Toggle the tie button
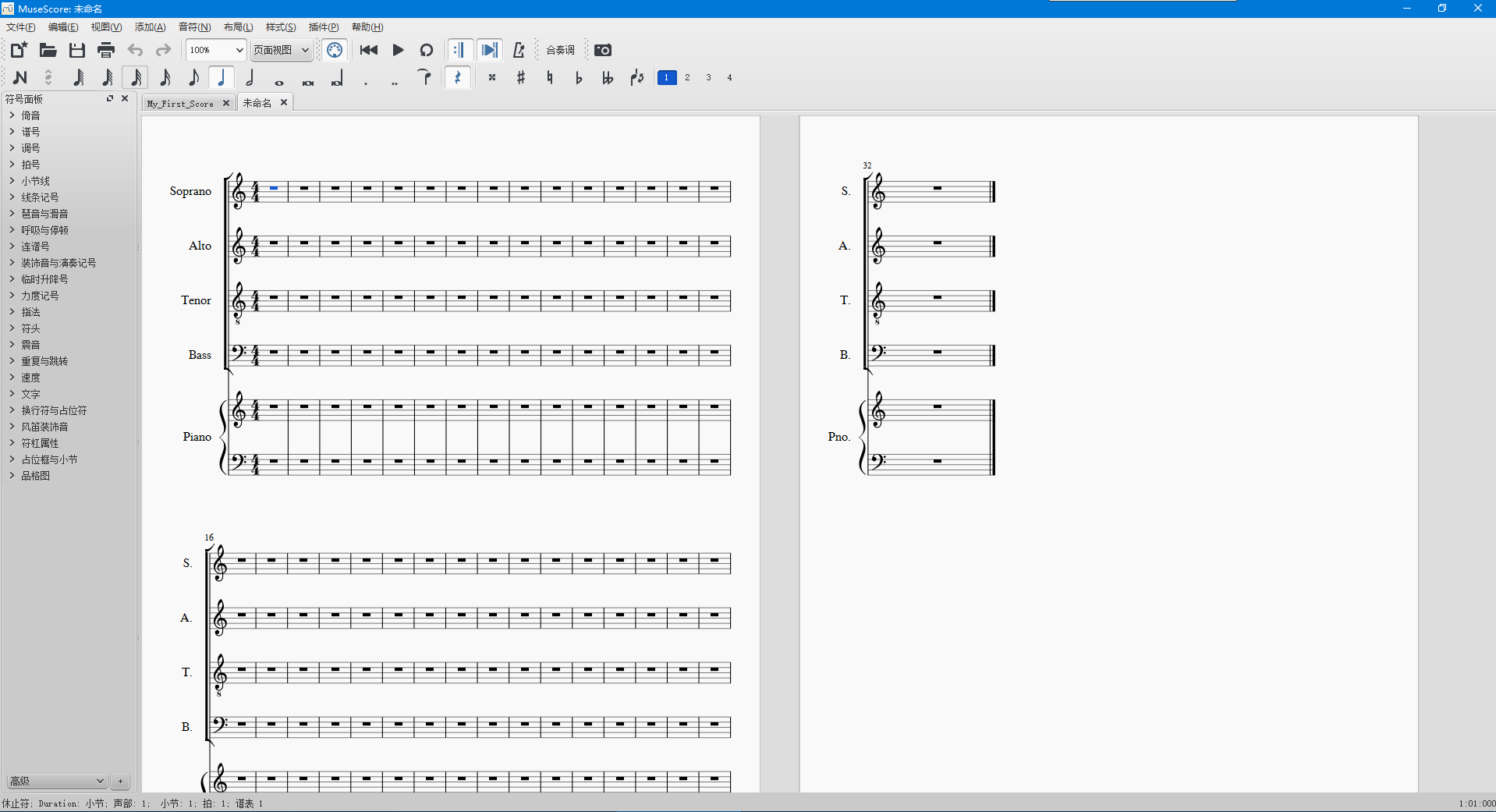 pyautogui.click(x=424, y=77)
